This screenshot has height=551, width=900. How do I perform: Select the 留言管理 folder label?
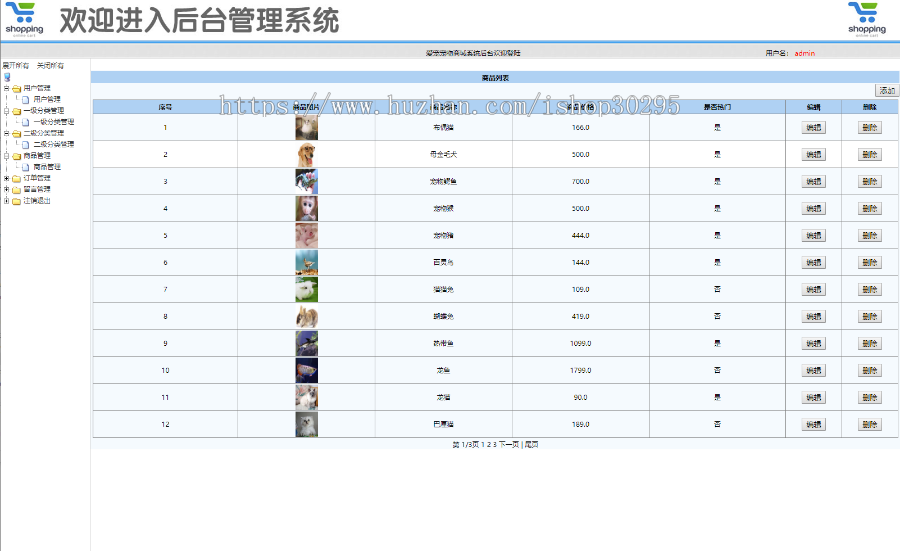pyautogui.click(x=37, y=189)
